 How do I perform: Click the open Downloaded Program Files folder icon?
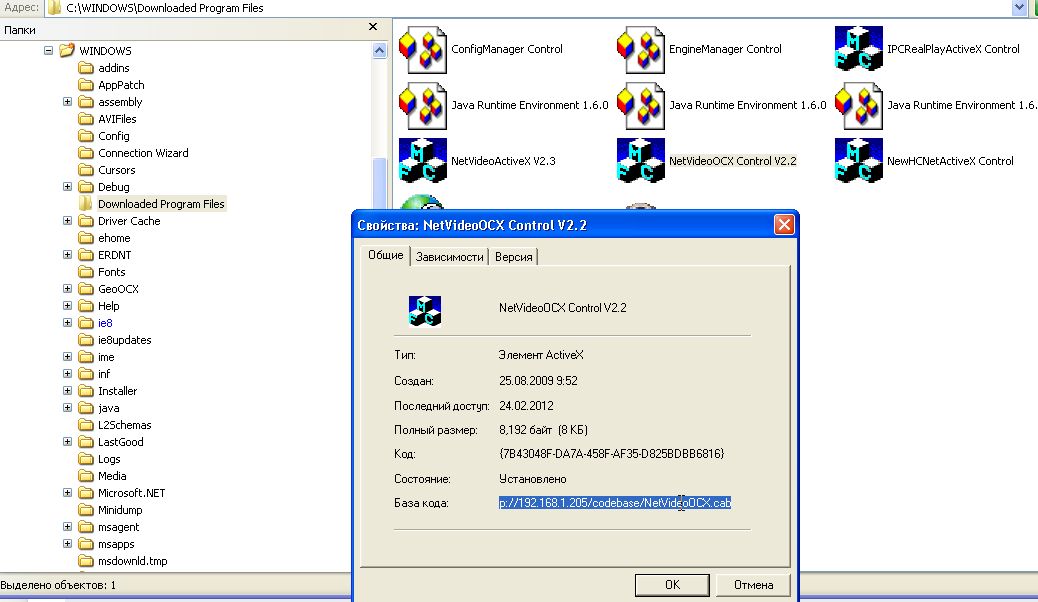[86, 203]
